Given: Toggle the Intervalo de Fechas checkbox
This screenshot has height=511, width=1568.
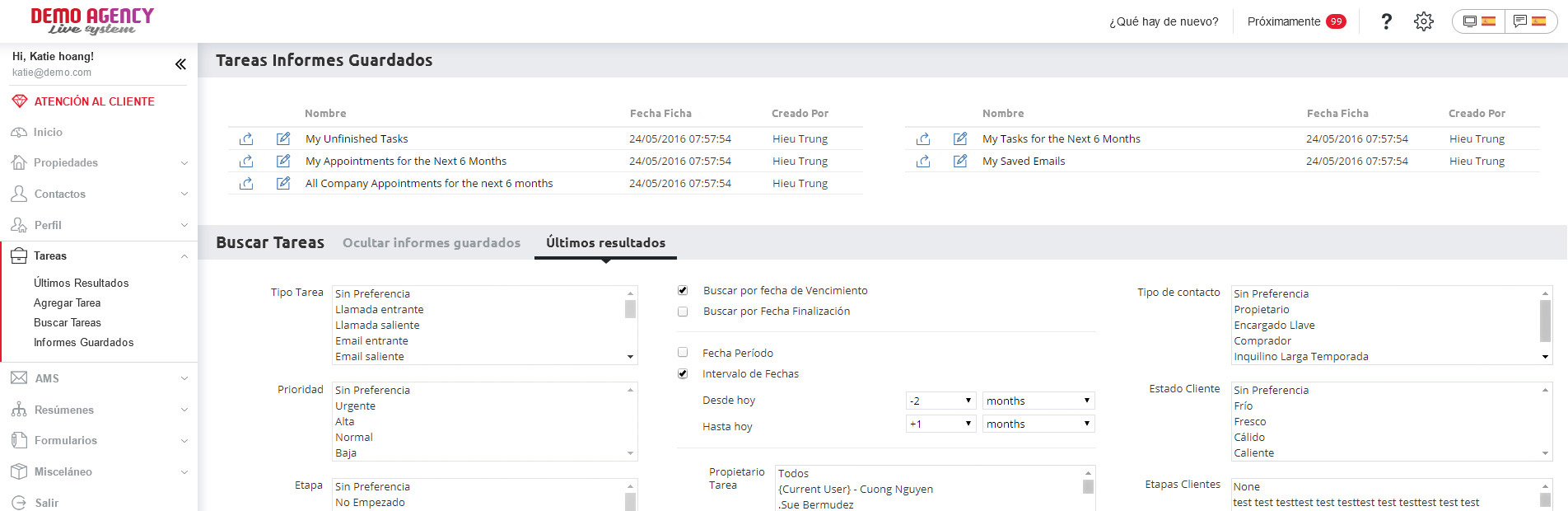Looking at the screenshot, I should click(683, 373).
